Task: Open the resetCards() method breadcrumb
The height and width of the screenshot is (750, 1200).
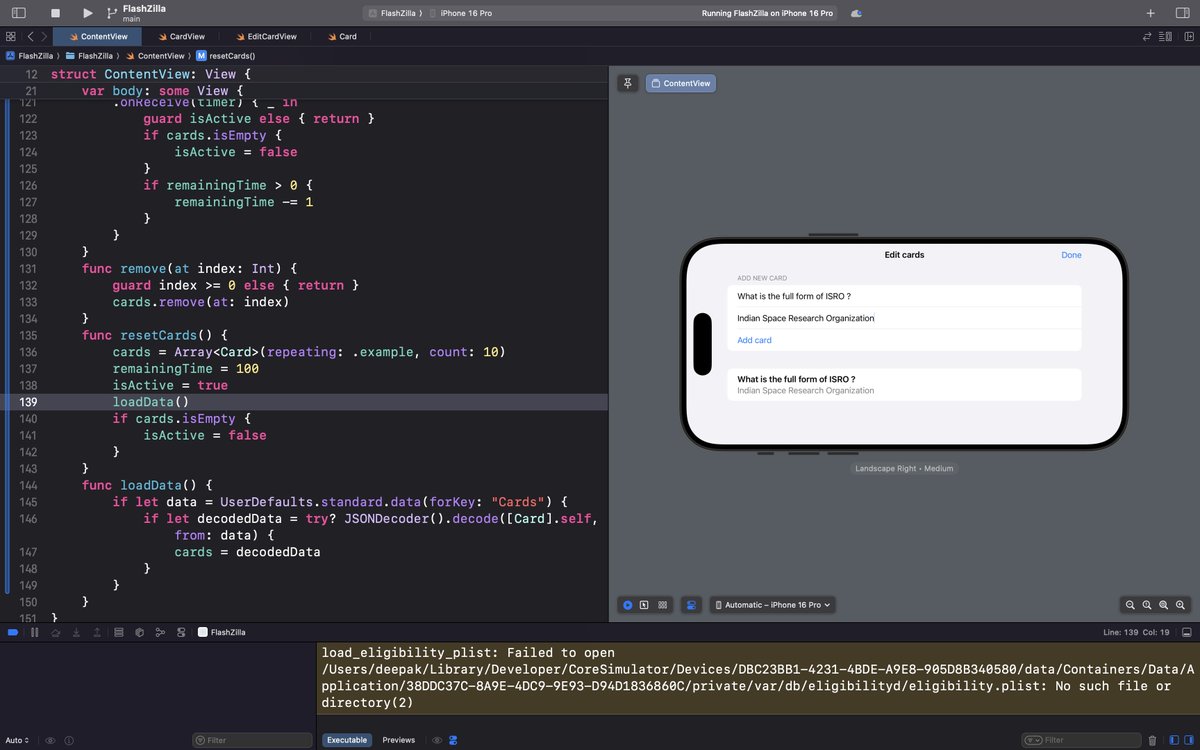Action: [x=226, y=56]
